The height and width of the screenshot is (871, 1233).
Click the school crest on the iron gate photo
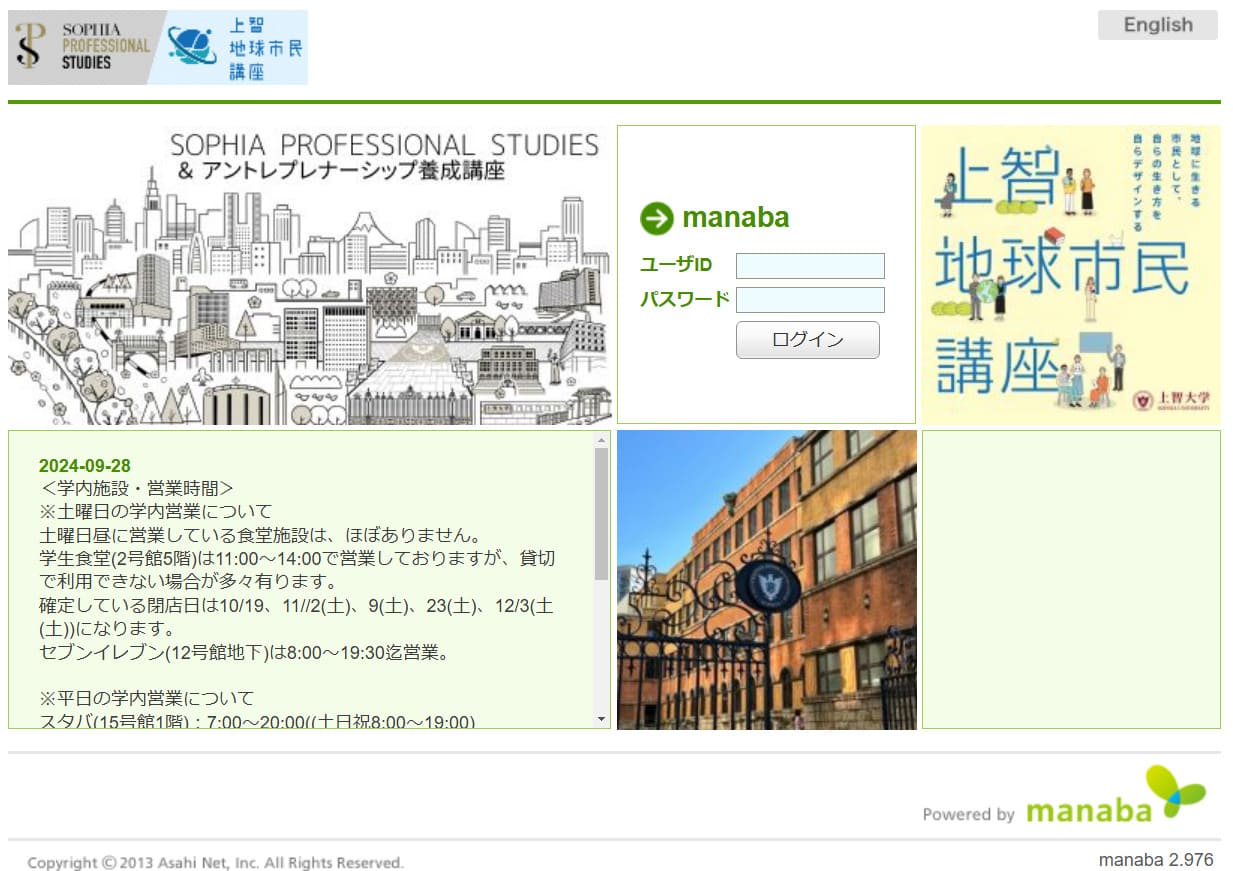[x=767, y=586]
